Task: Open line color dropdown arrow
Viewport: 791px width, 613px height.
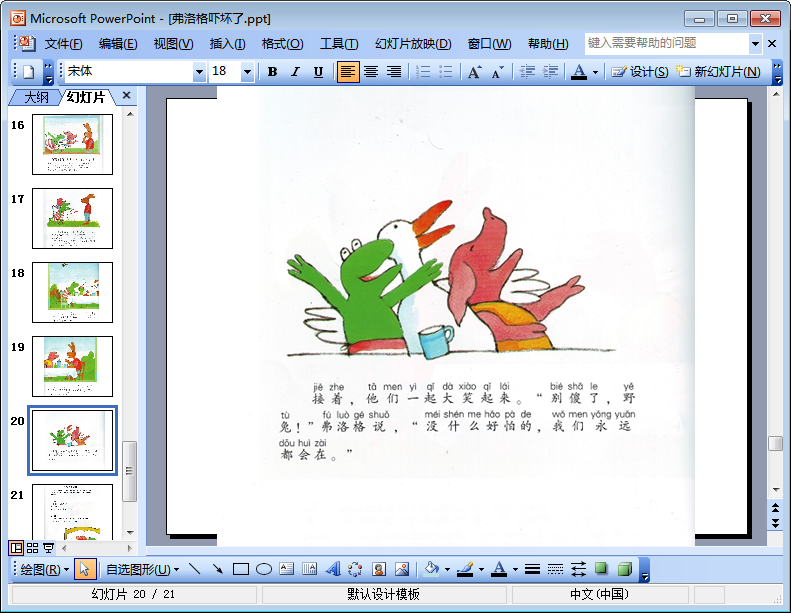Action: [x=481, y=570]
